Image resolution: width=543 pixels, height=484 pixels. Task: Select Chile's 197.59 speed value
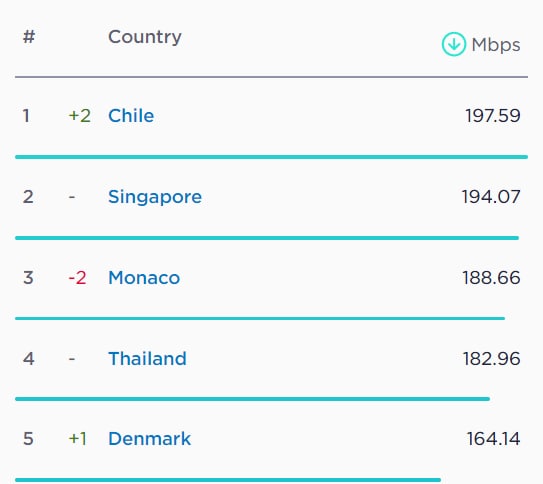coord(492,116)
